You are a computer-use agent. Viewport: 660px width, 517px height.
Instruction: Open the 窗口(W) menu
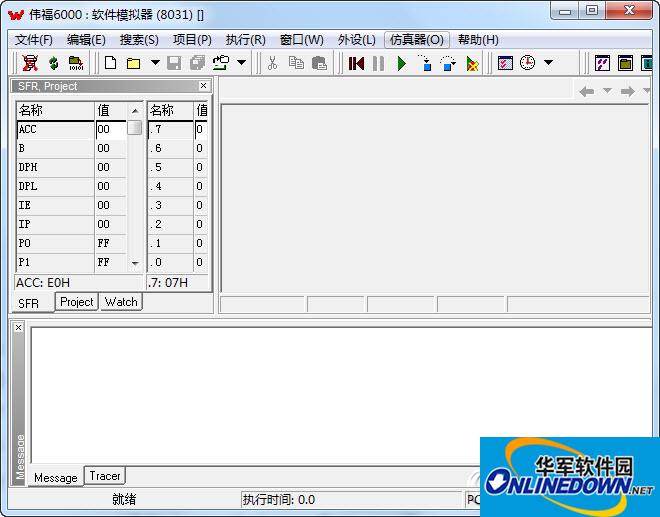click(x=302, y=40)
